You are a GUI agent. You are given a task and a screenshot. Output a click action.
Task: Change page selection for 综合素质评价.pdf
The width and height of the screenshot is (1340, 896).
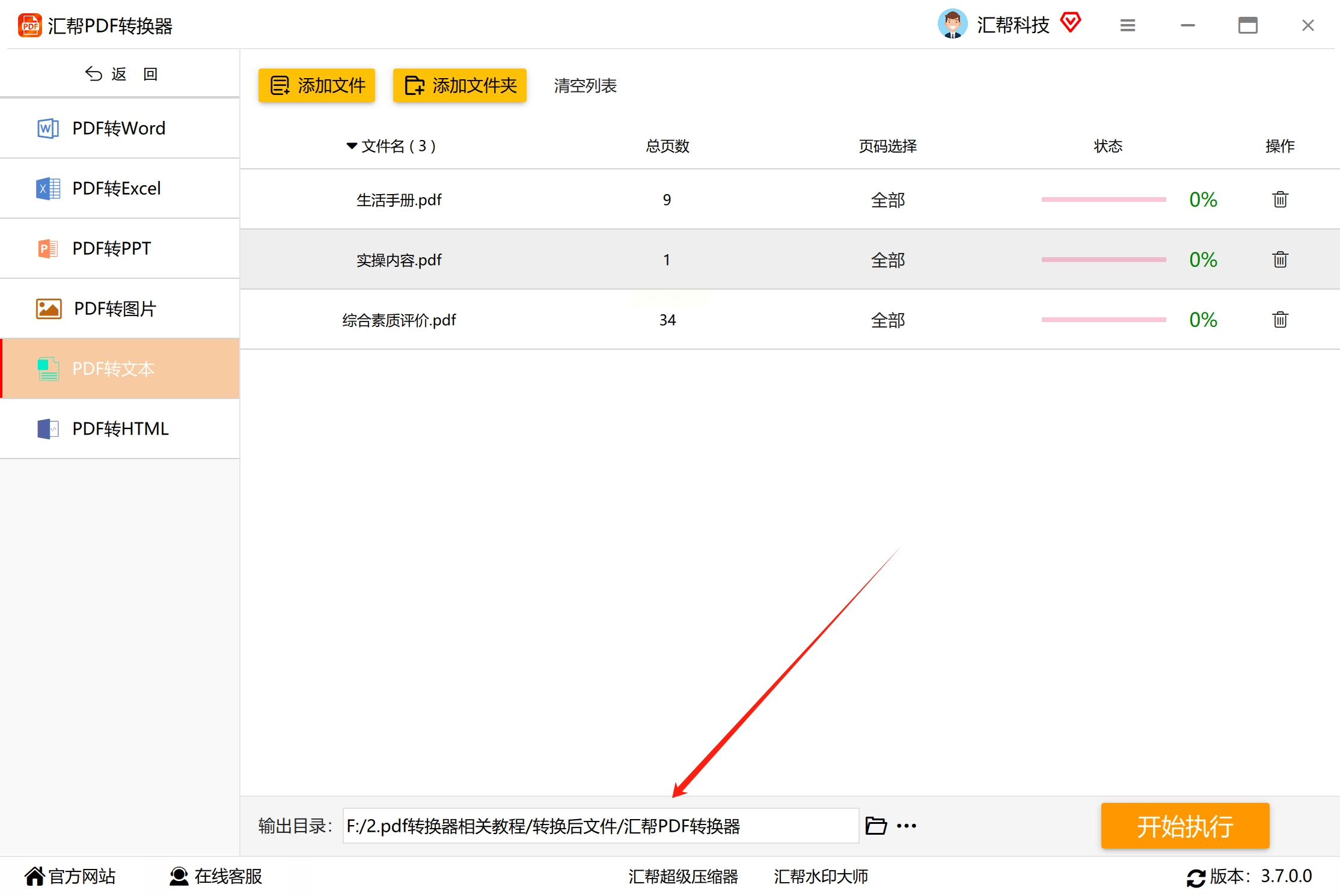point(887,320)
